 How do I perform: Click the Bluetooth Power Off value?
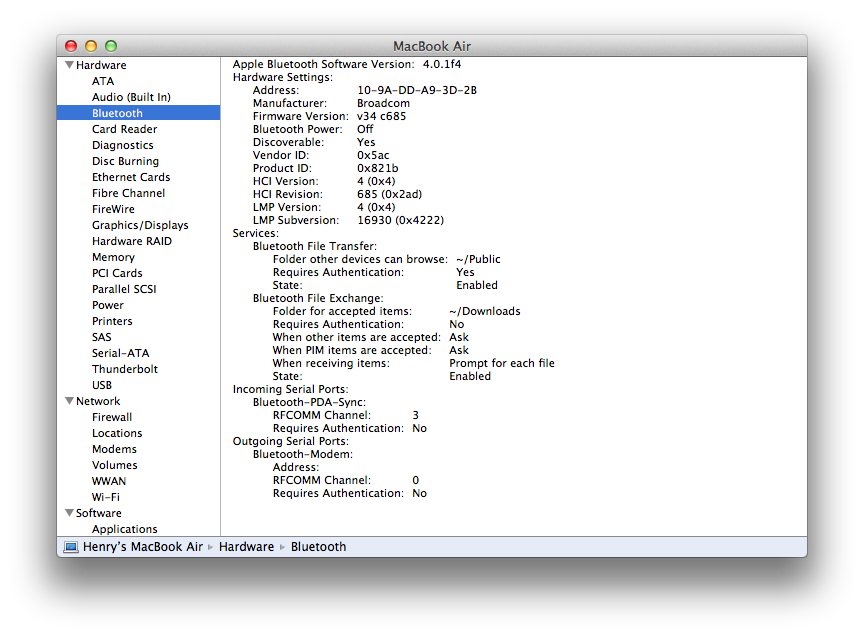pyautogui.click(x=365, y=129)
